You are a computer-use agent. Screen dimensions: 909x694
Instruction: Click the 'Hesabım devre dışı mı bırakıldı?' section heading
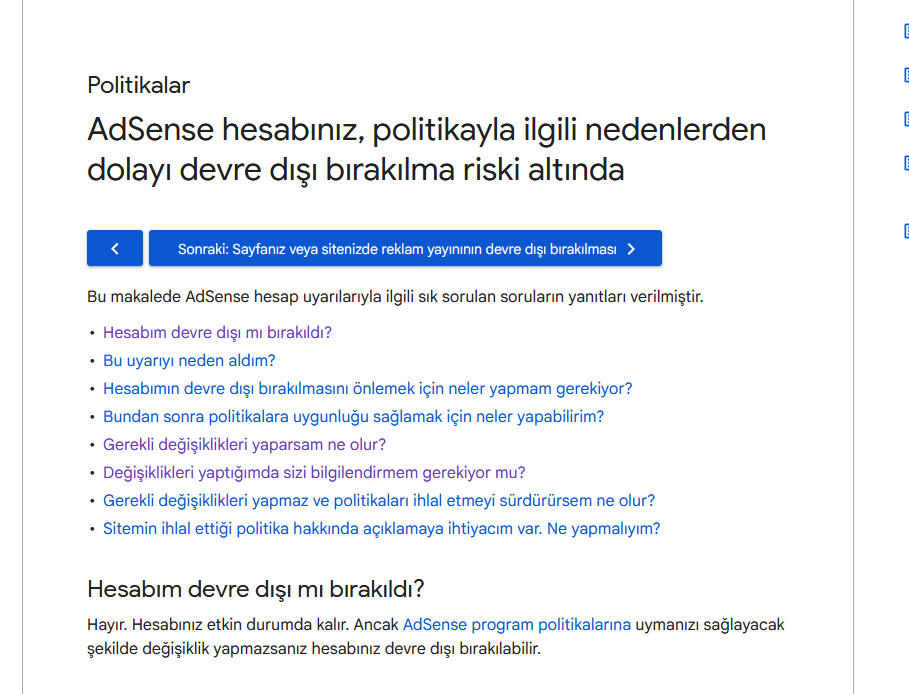[256, 589]
